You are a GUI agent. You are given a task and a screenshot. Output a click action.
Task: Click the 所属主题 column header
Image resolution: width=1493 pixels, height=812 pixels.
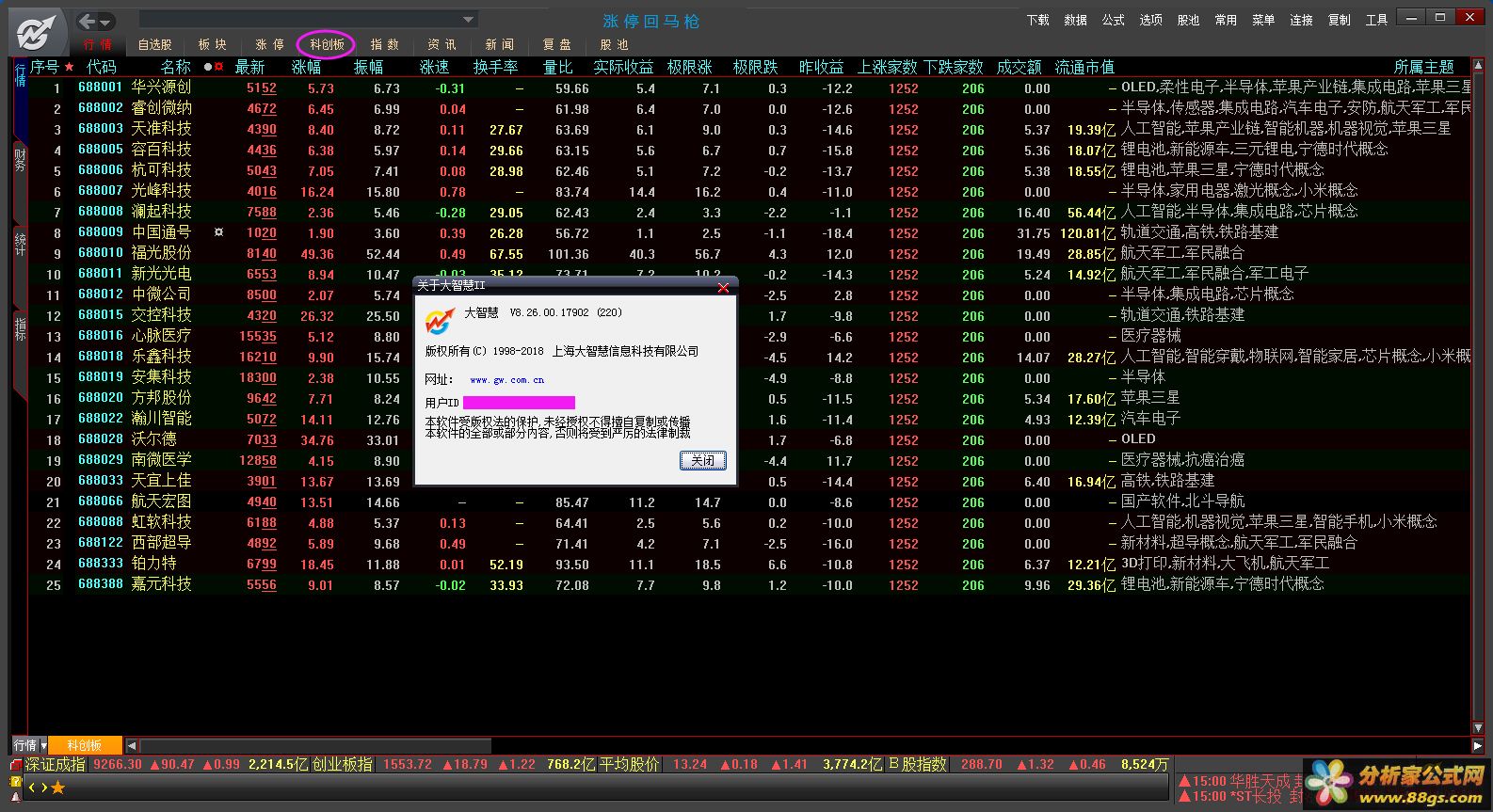pyautogui.click(x=1423, y=67)
